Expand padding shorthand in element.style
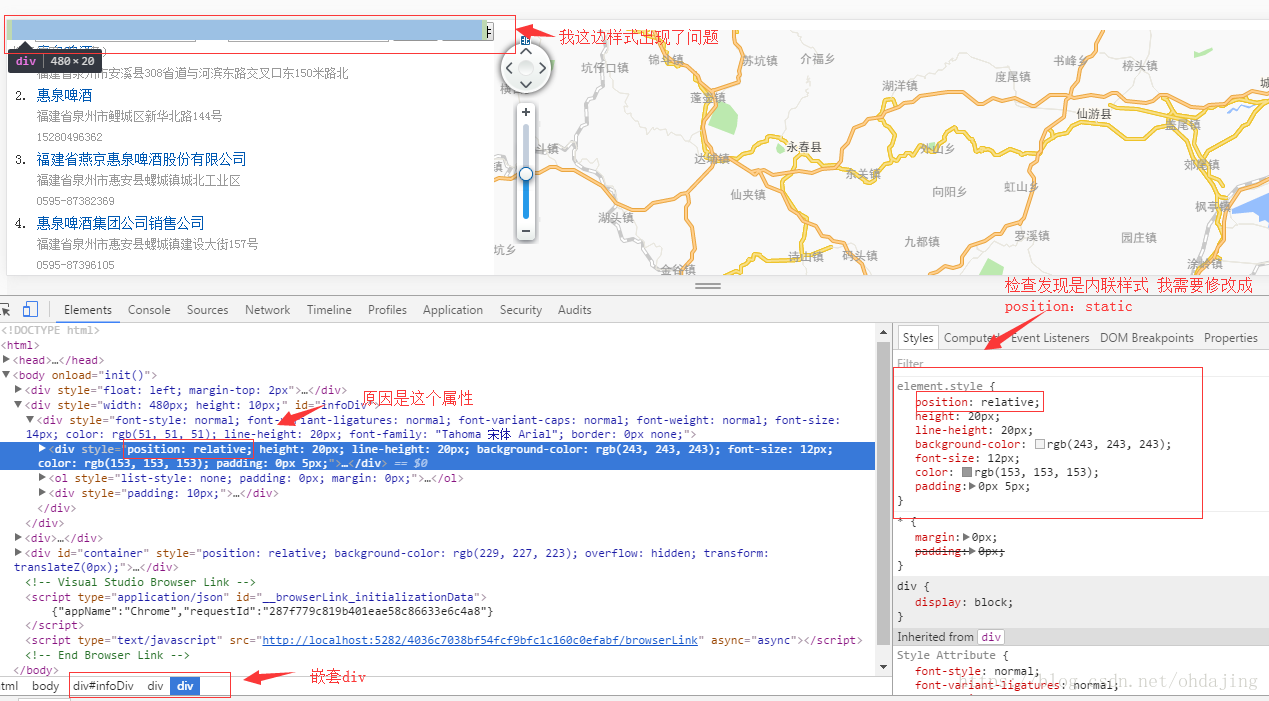Image resolution: width=1269 pixels, height=701 pixels. pyautogui.click(x=974, y=487)
